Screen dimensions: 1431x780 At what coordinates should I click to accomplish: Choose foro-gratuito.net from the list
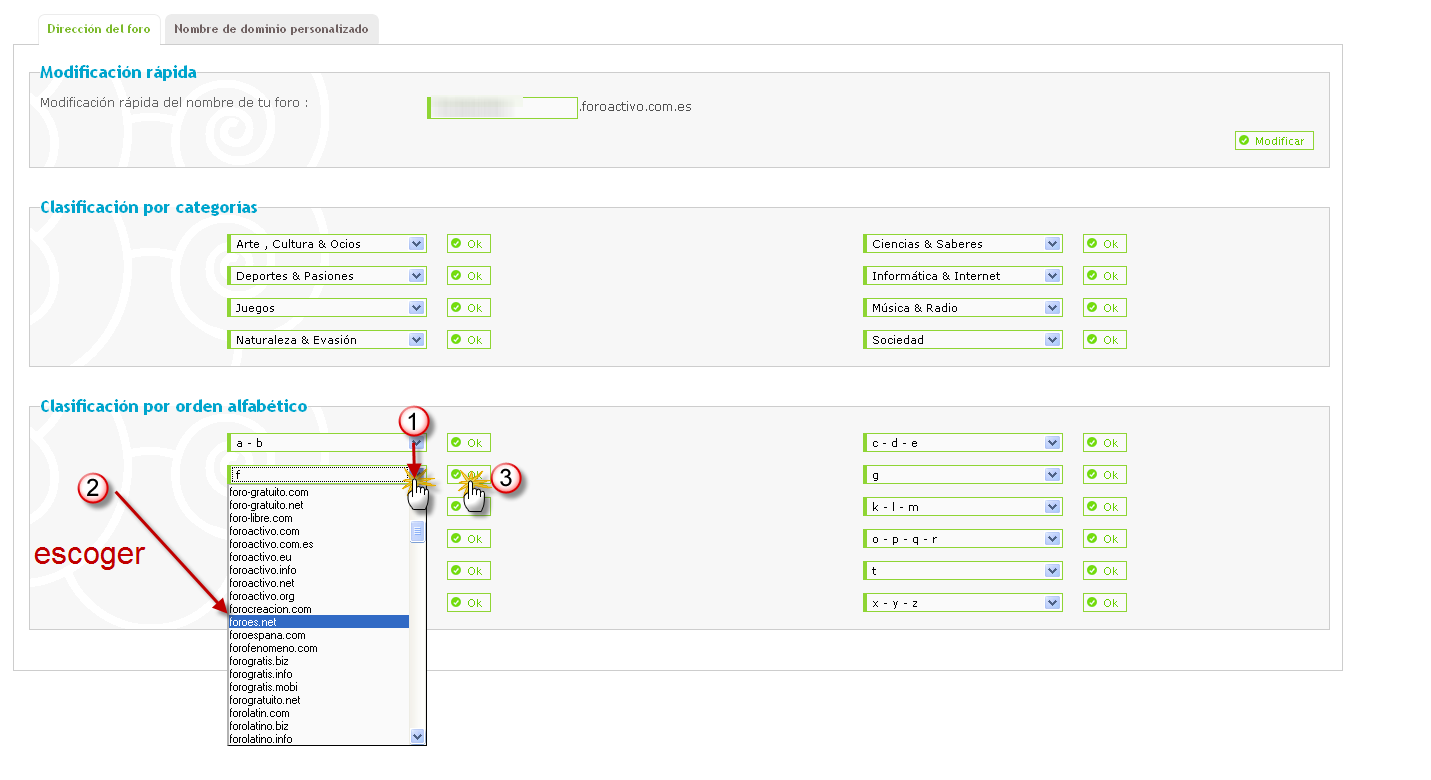[x=318, y=505]
